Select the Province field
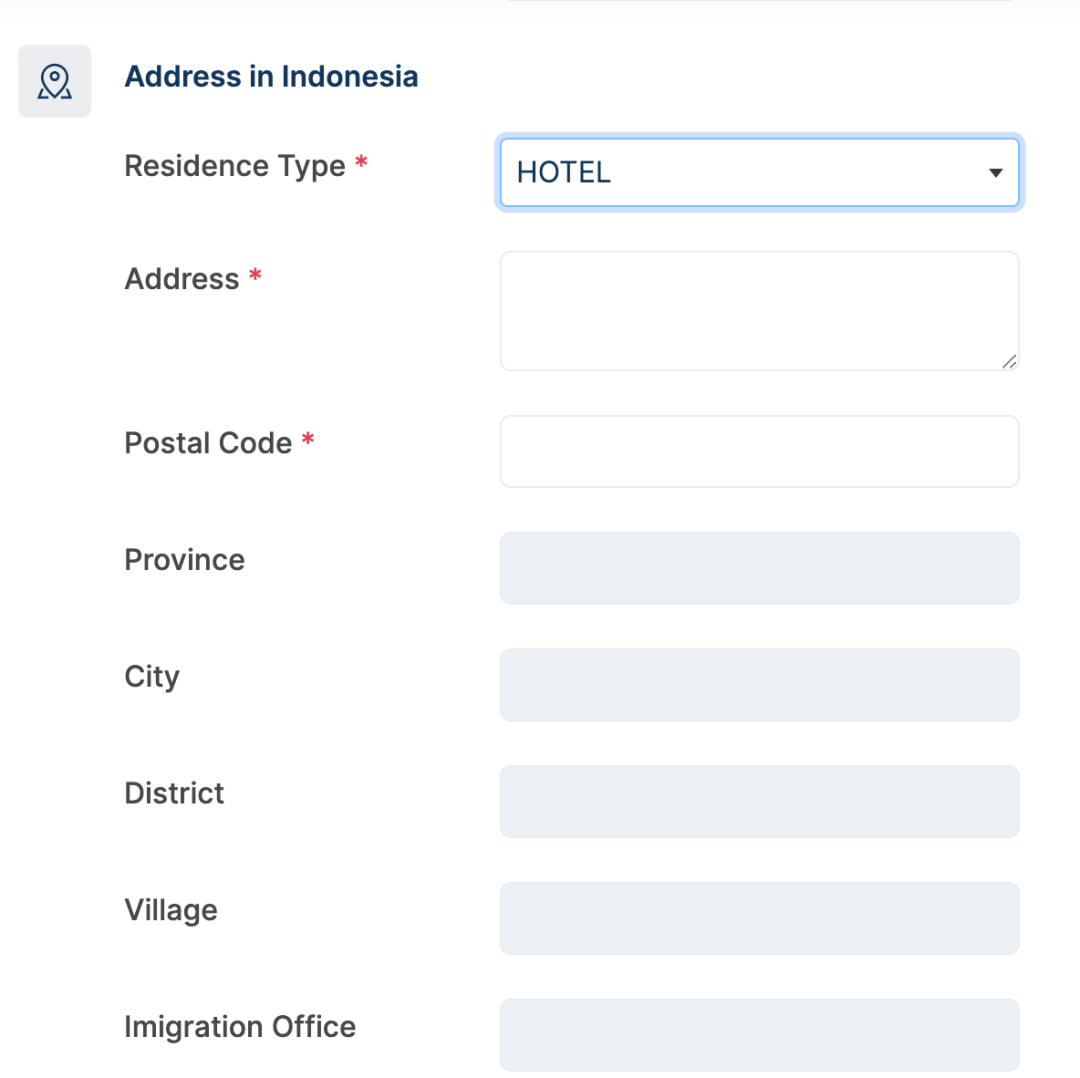The image size is (1080, 1078). (759, 568)
